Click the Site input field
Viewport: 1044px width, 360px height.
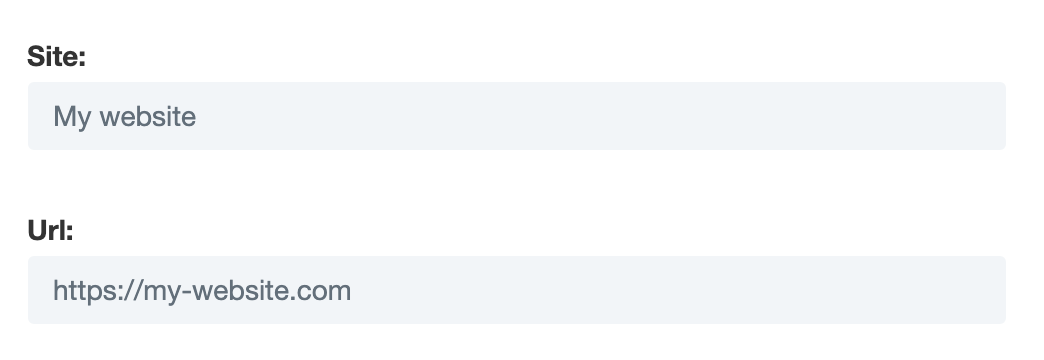(x=517, y=116)
